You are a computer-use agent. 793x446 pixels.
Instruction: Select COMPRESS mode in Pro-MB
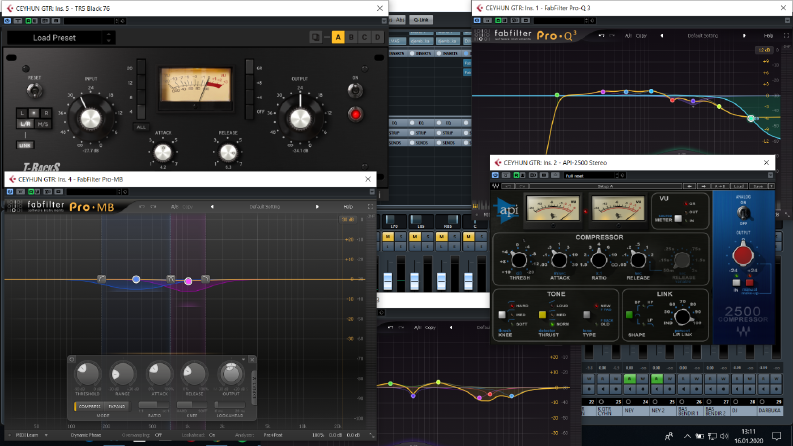(x=90, y=406)
